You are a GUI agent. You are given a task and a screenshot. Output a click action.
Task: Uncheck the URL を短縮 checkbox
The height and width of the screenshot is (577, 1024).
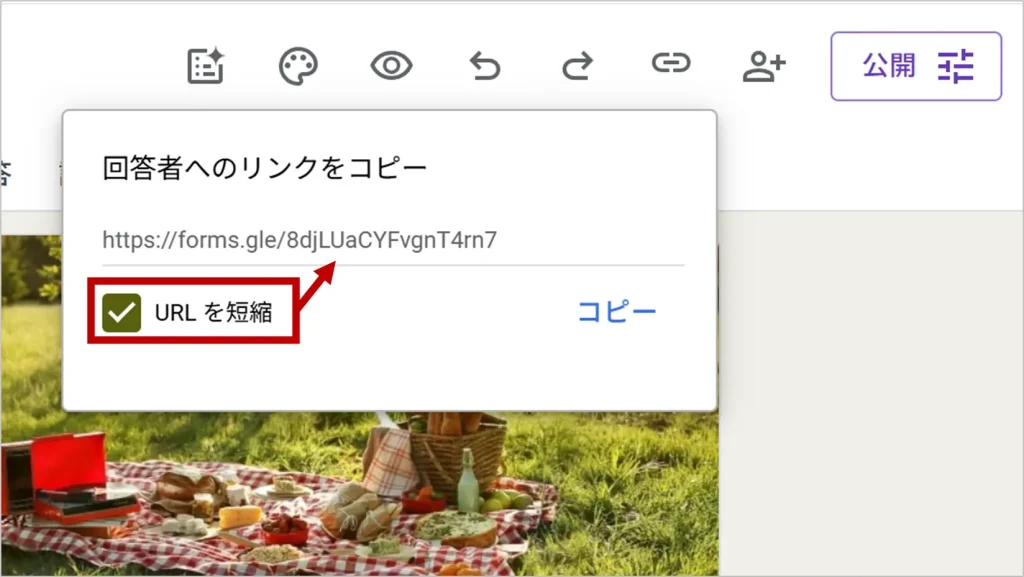121,313
